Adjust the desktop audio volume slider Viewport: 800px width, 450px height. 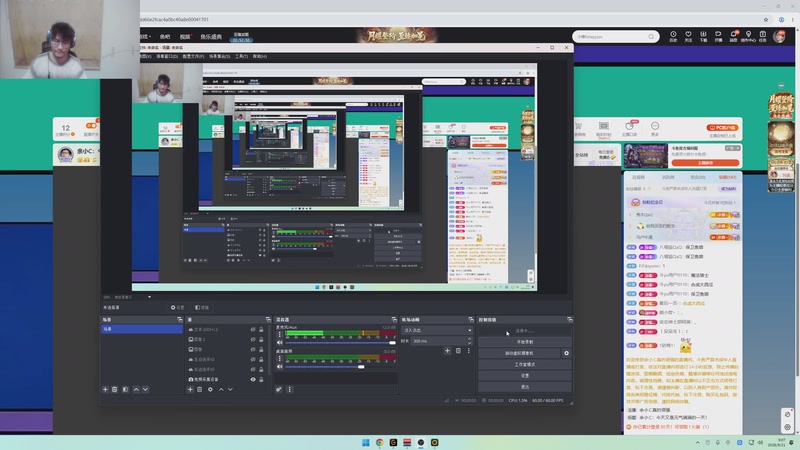click(340, 366)
